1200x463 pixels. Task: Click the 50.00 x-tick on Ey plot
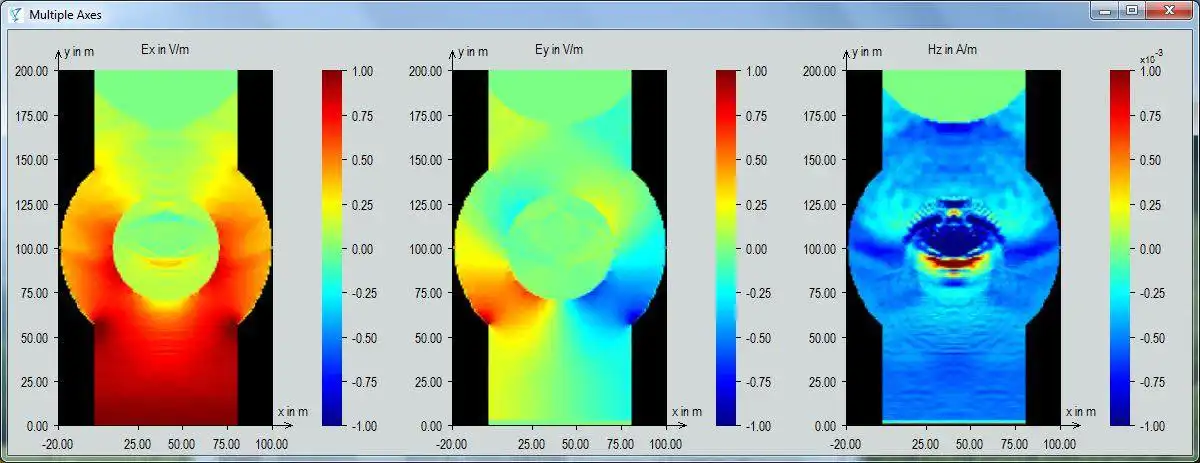[x=575, y=444]
